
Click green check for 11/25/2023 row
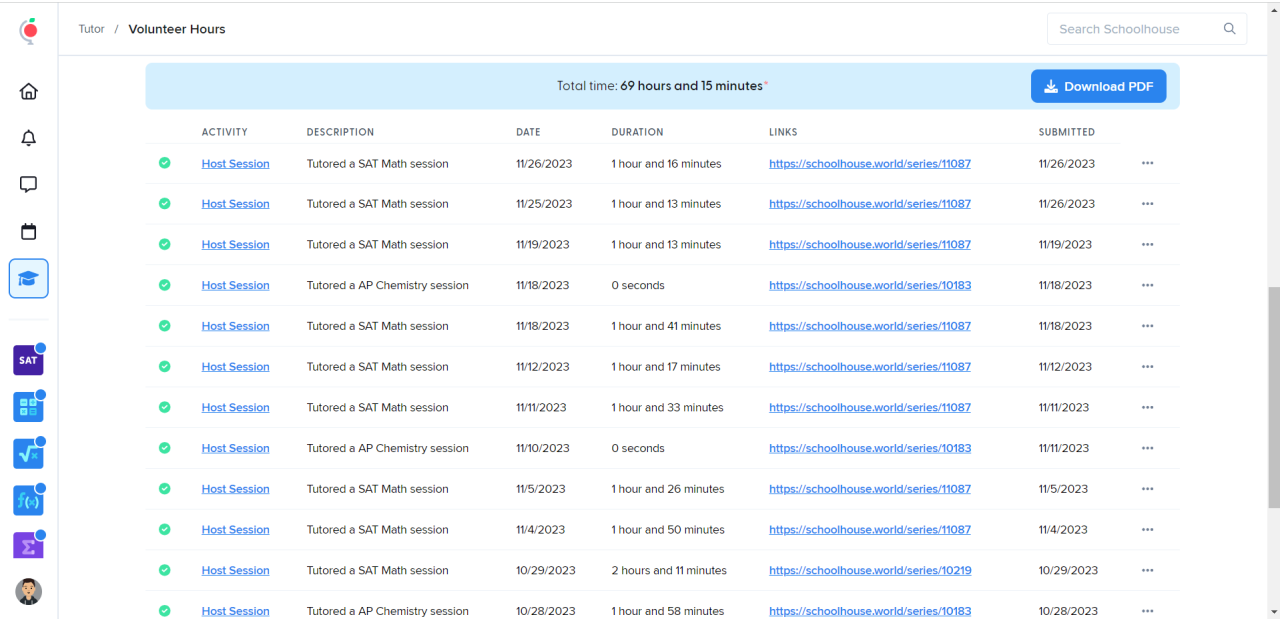tap(164, 203)
